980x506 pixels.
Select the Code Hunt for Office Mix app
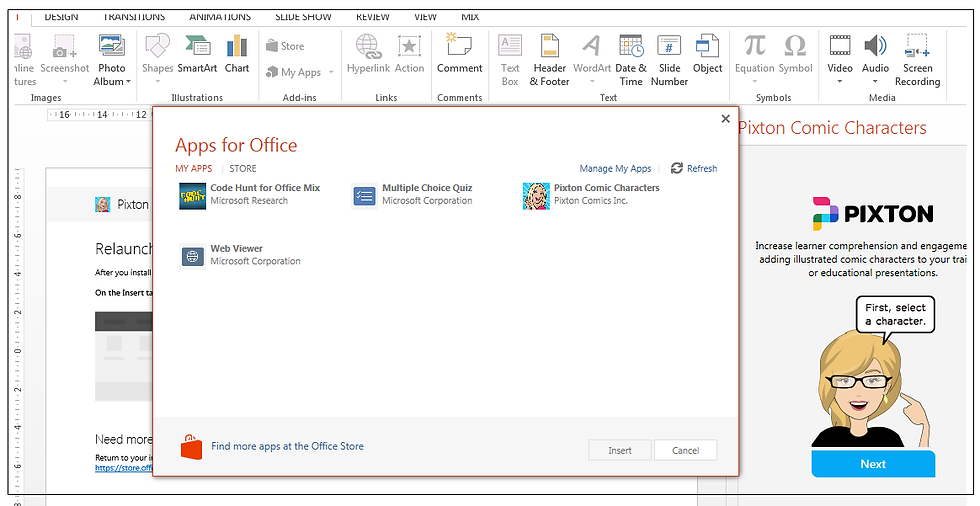coord(250,195)
